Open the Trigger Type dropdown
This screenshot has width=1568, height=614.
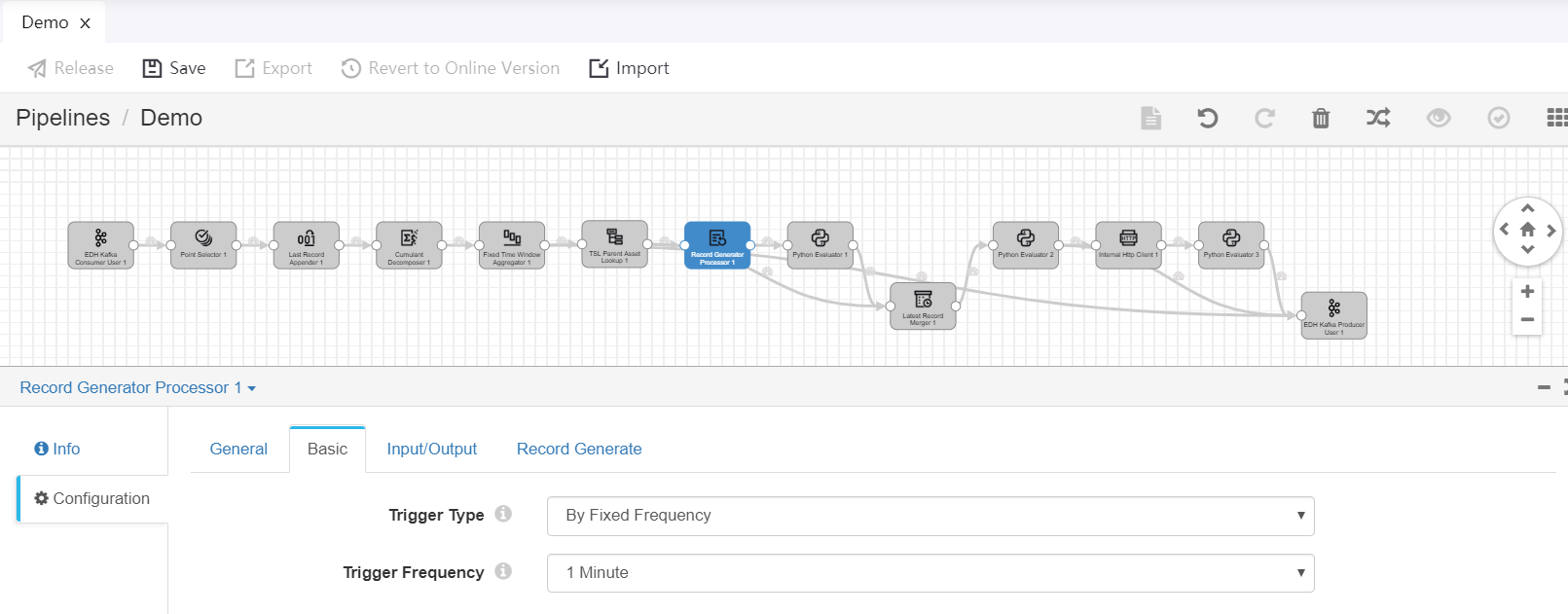(930, 516)
